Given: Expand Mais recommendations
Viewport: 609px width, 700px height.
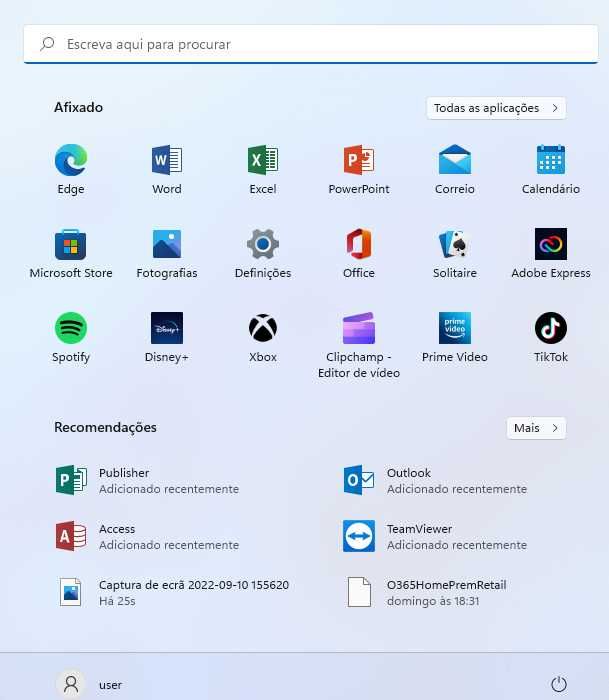Looking at the screenshot, I should [x=536, y=428].
